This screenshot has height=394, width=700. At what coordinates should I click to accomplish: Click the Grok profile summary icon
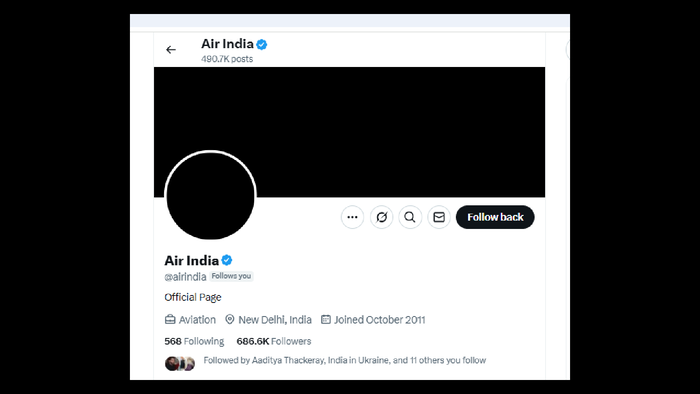tap(381, 217)
